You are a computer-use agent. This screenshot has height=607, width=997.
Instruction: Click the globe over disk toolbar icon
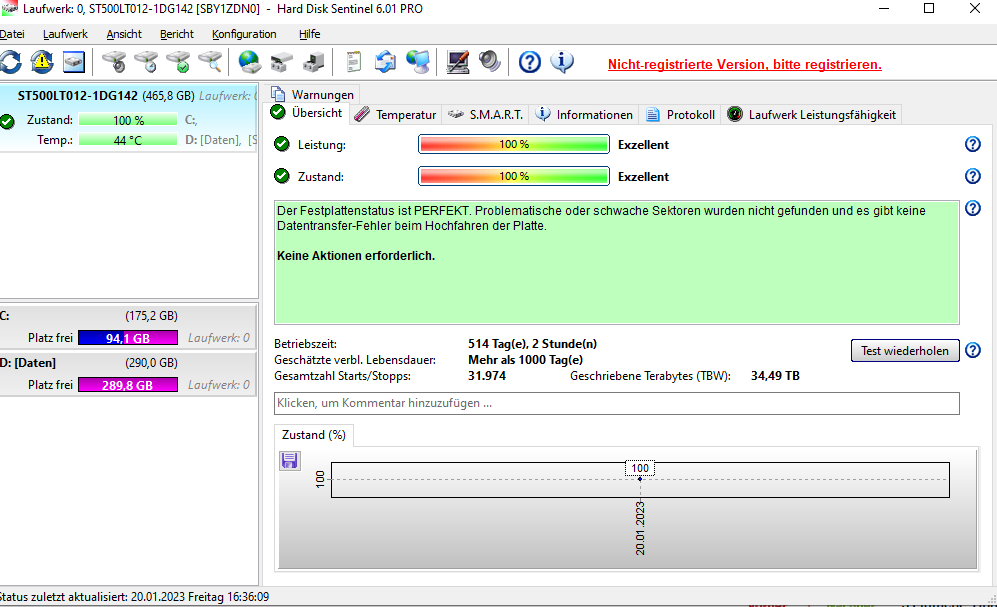(249, 62)
